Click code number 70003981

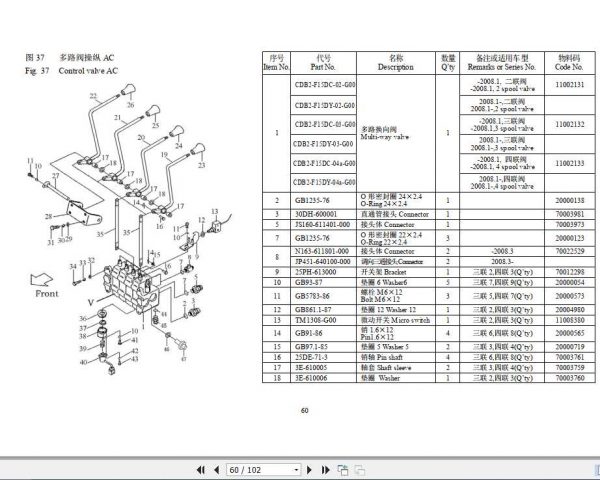(570, 214)
